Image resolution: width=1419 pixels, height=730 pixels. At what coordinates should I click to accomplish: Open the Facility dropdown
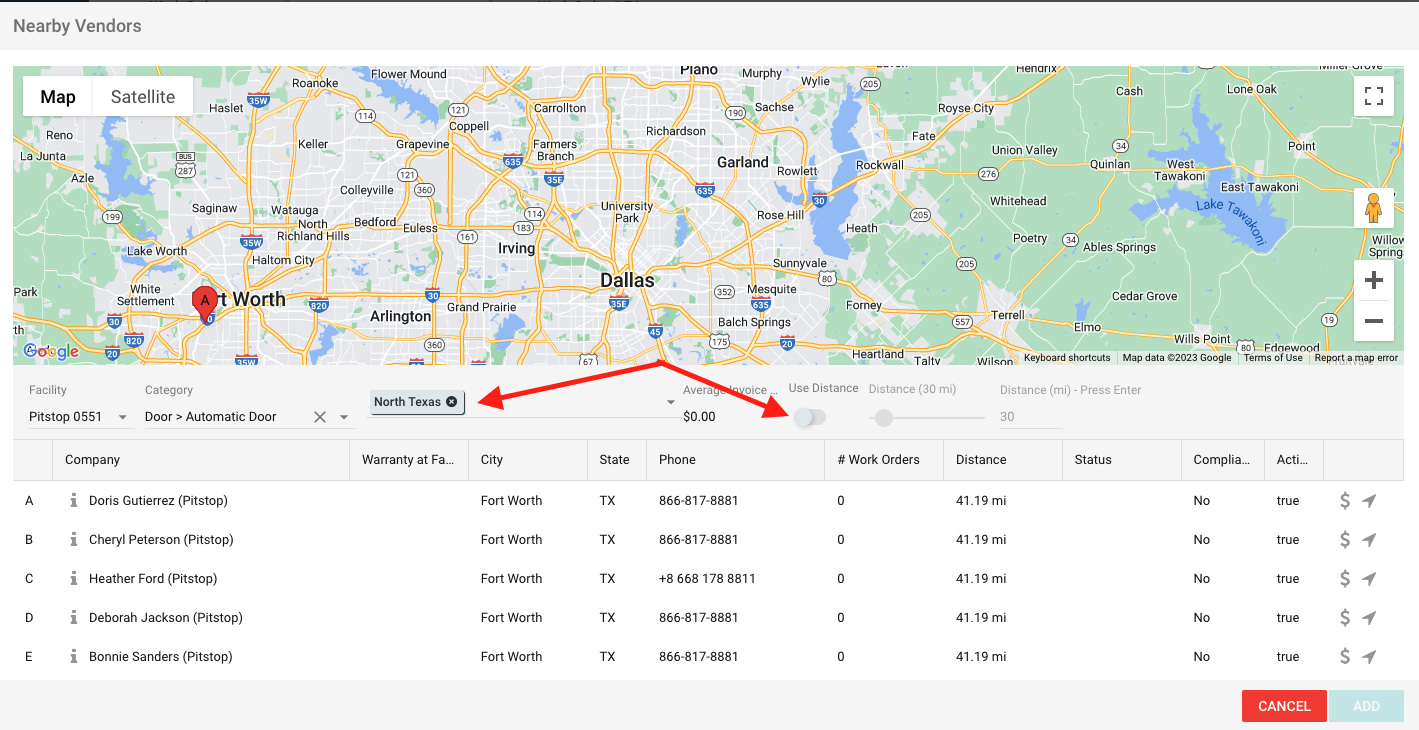[x=81, y=417]
